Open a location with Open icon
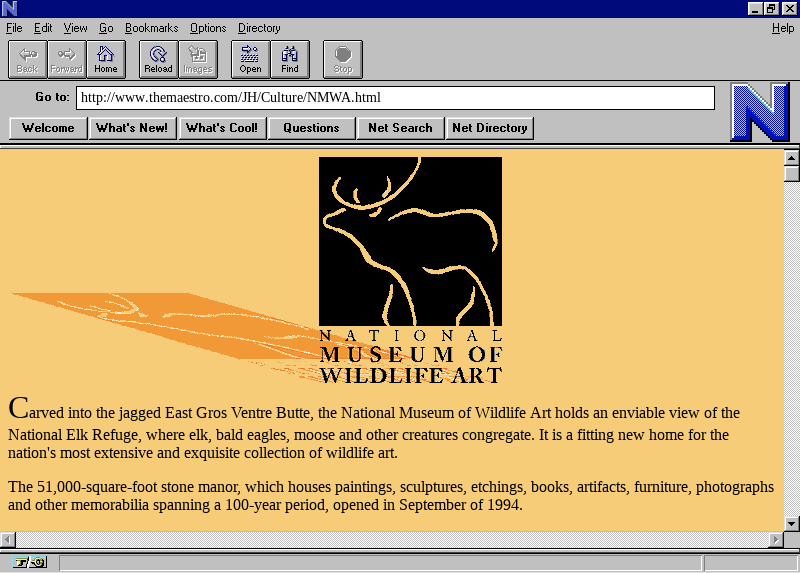Screen dimensions: 800x573 250,59
